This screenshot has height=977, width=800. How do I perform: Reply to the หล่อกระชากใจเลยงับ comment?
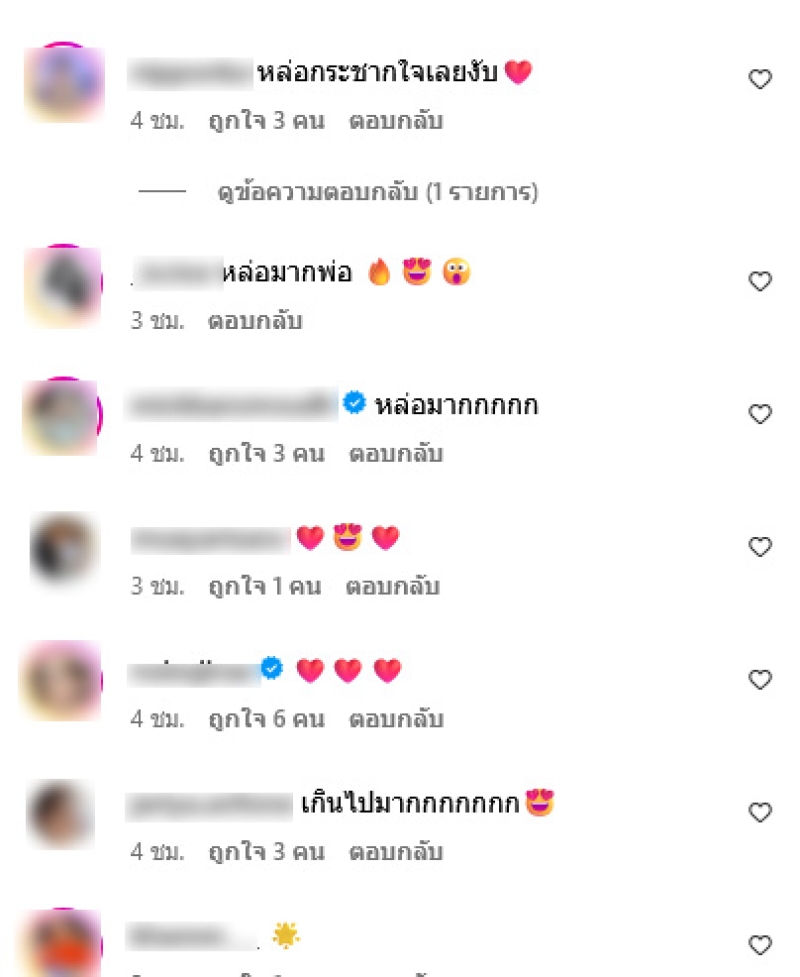(396, 120)
